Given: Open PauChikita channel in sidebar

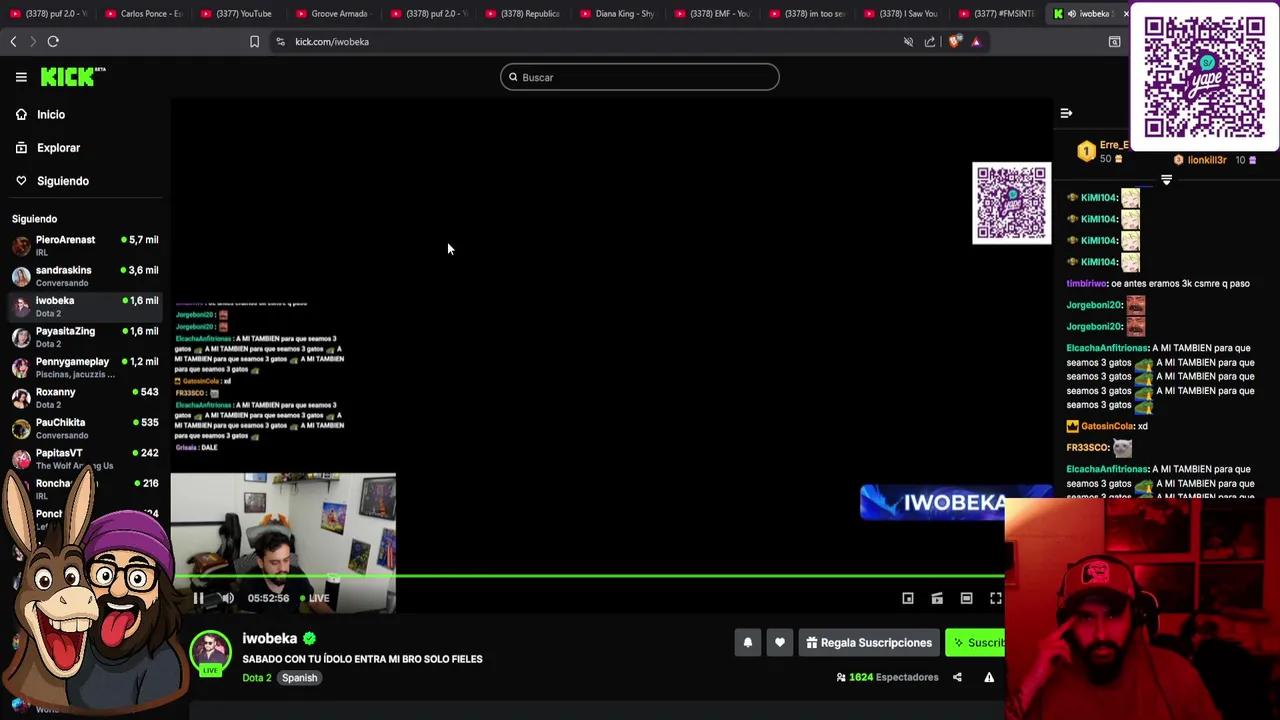Looking at the screenshot, I should pos(85,428).
